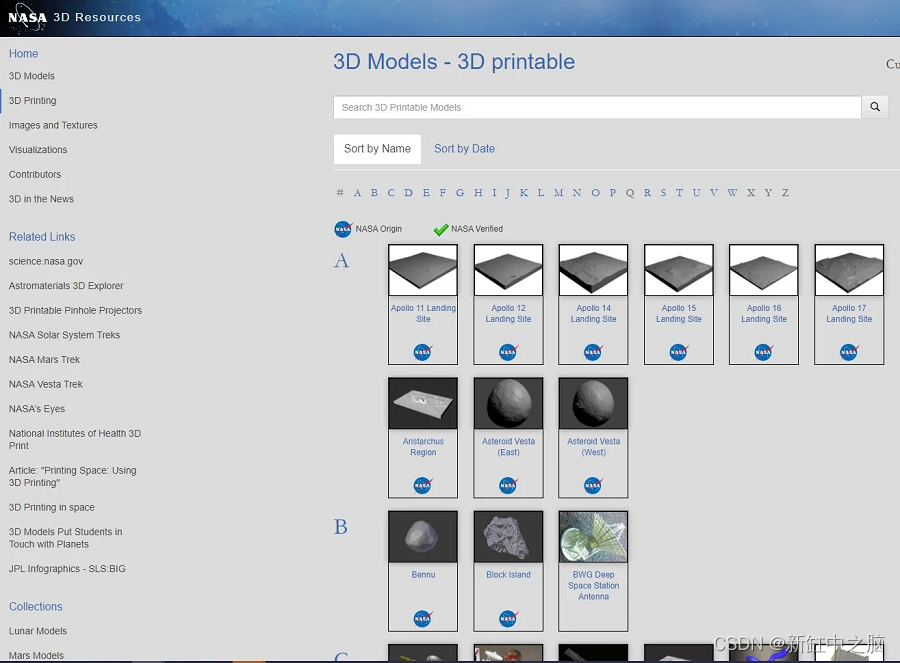Open 3D Printable Pinhole Projectors link
The width and height of the screenshot is (900, 663).
[75, 311]
